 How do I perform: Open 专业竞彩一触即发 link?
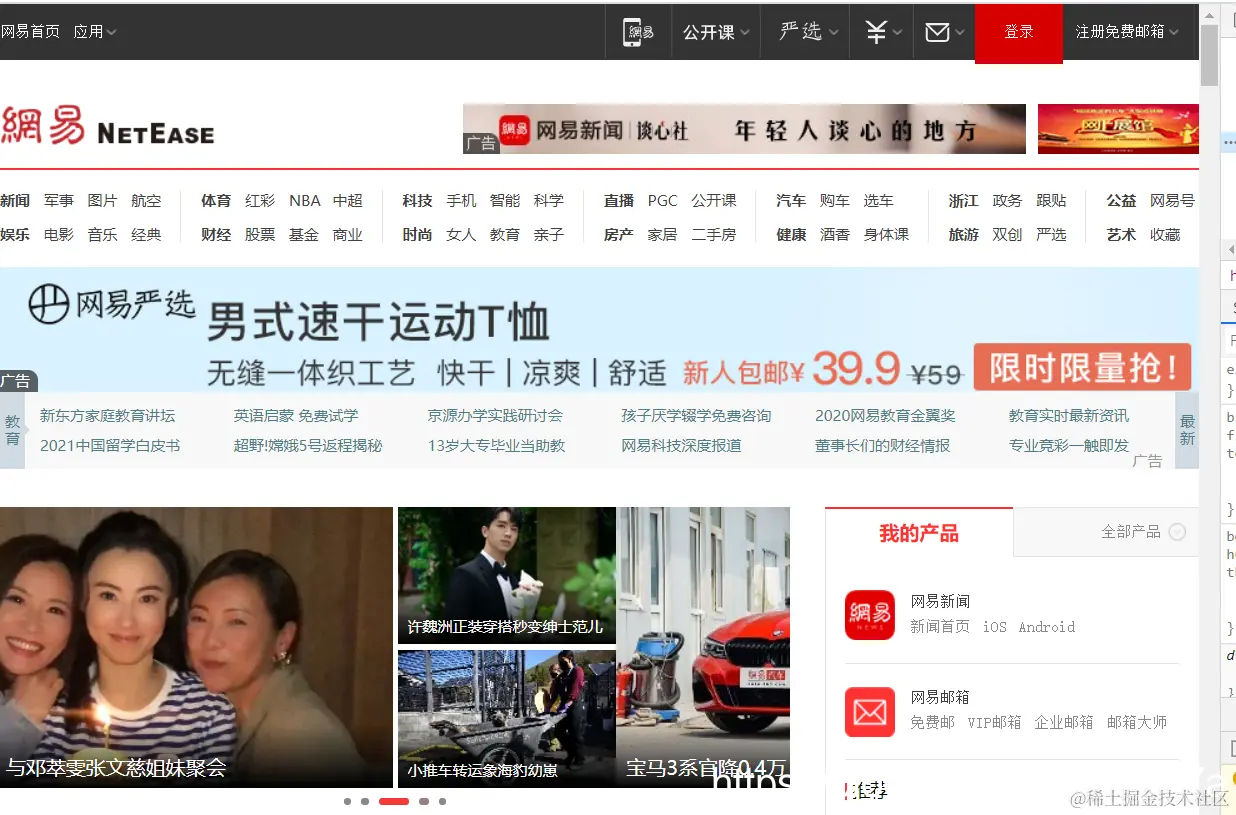tap(1069, 446)
